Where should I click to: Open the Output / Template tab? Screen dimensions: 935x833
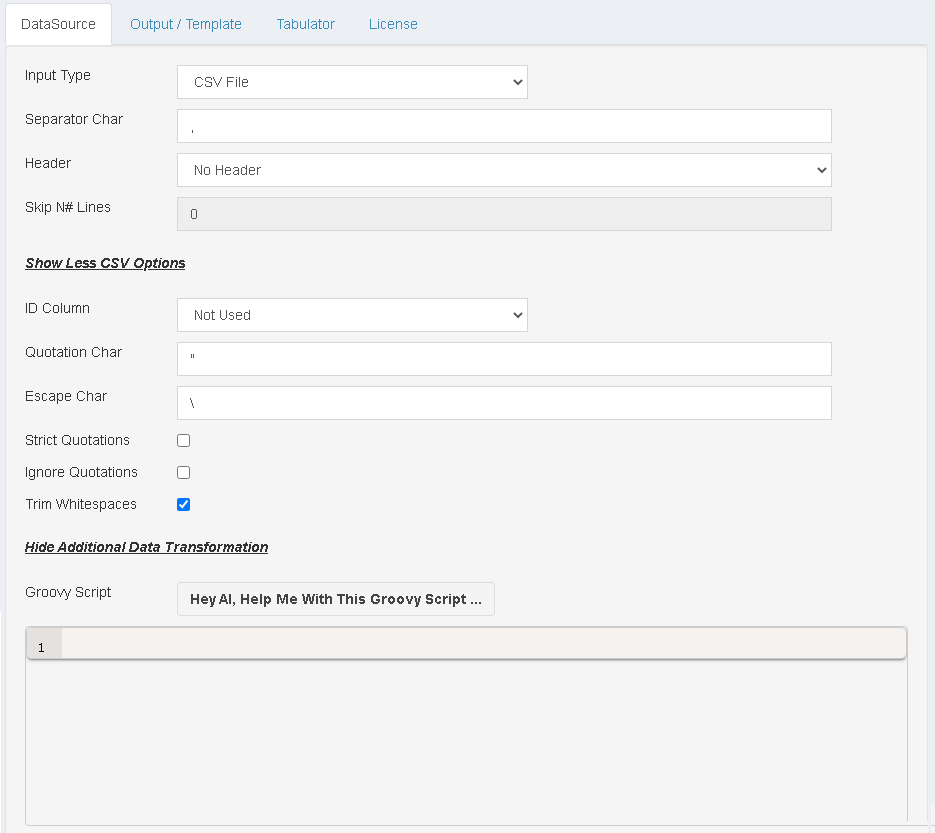(x=186, y=24)
